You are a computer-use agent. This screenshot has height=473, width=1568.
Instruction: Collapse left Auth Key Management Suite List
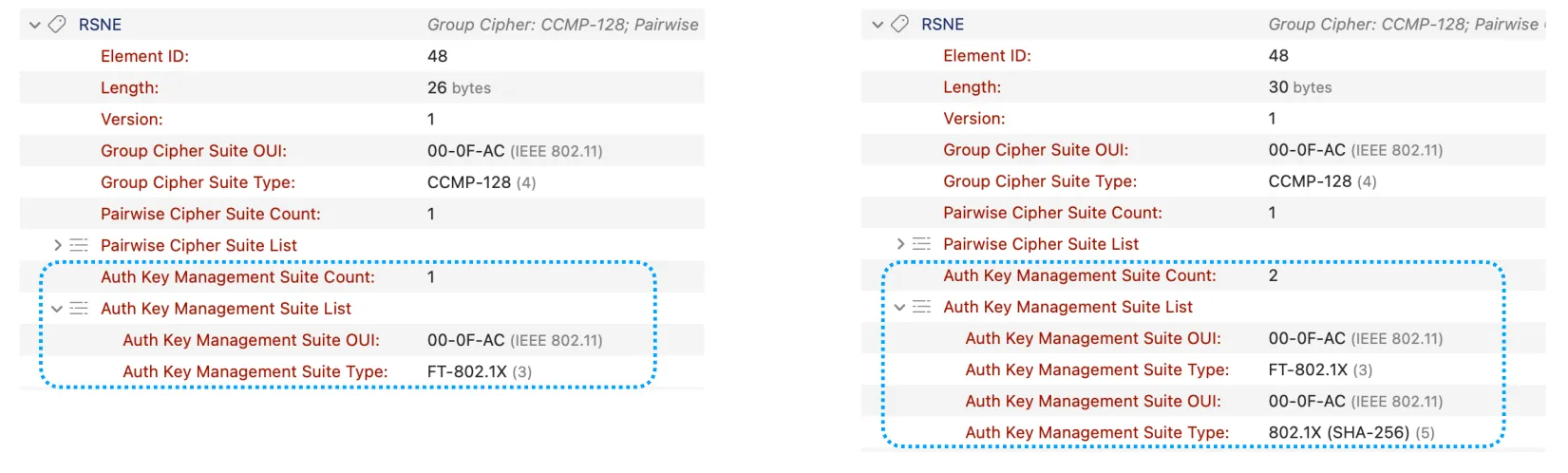coord(57,309)
